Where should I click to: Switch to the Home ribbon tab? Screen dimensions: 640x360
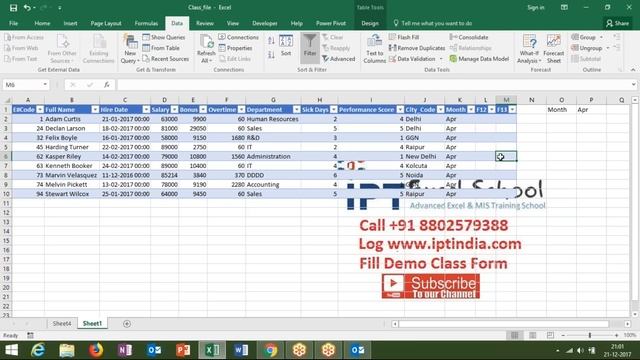point(42,23)
